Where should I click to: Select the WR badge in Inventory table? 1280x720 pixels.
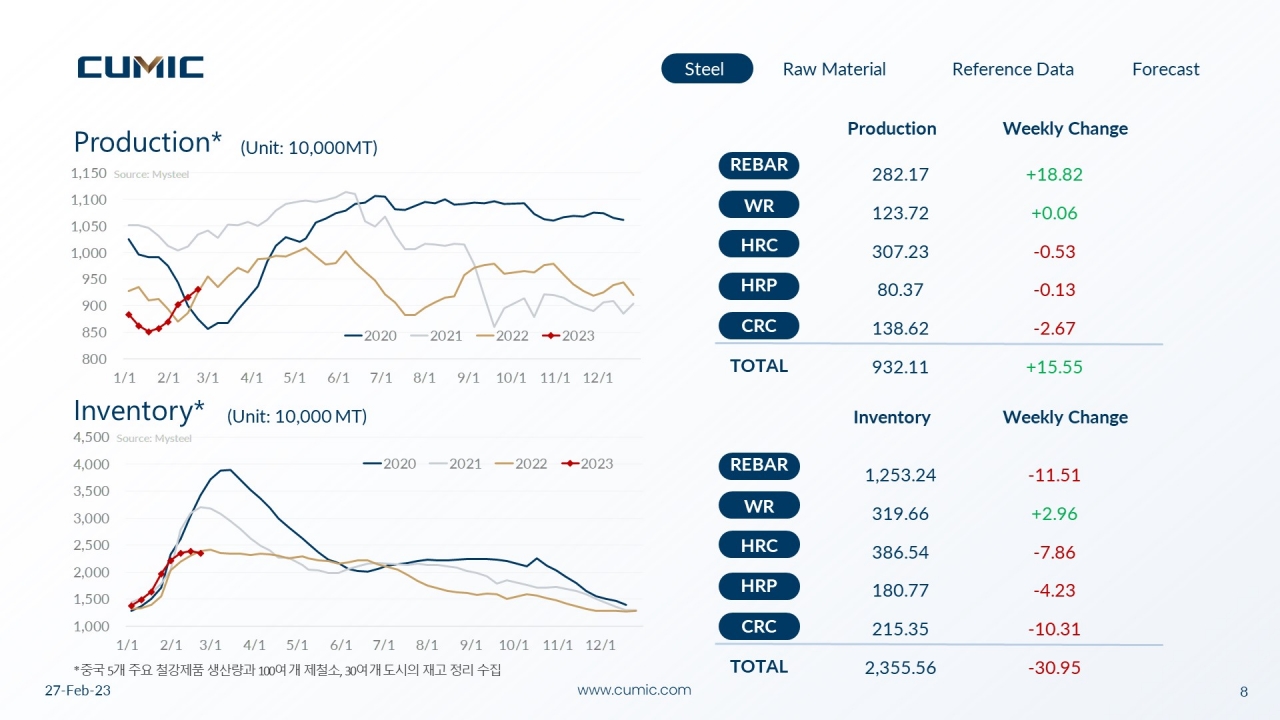[x=759, y=506]
